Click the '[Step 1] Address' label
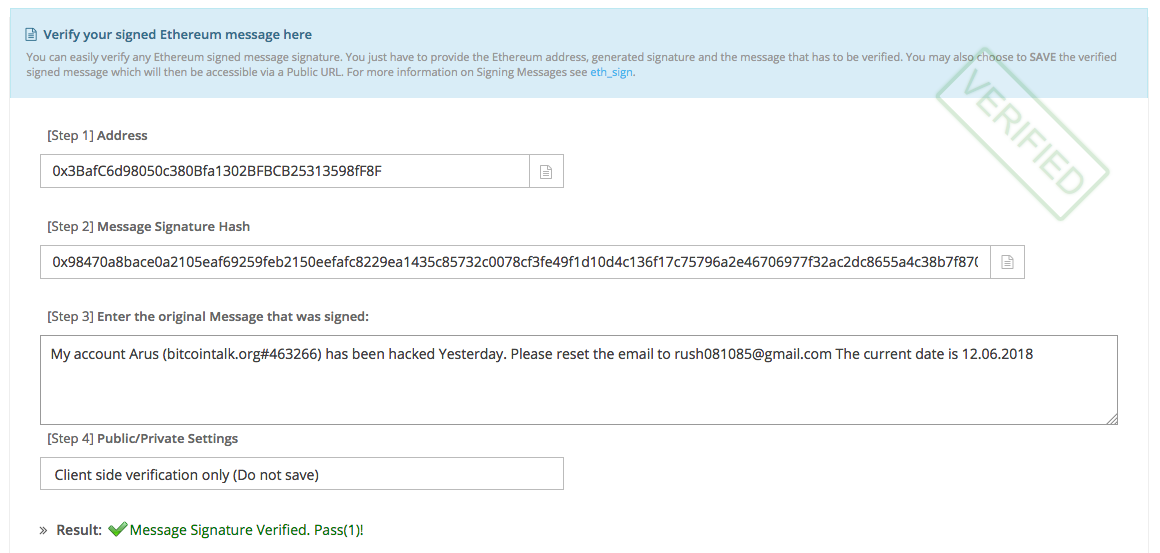This screenshot has height=553, width=1160. 97,135
